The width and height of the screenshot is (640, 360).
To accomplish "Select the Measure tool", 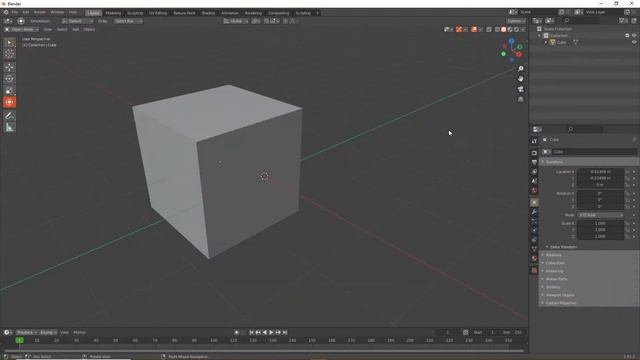I will (x=9, y=128).
